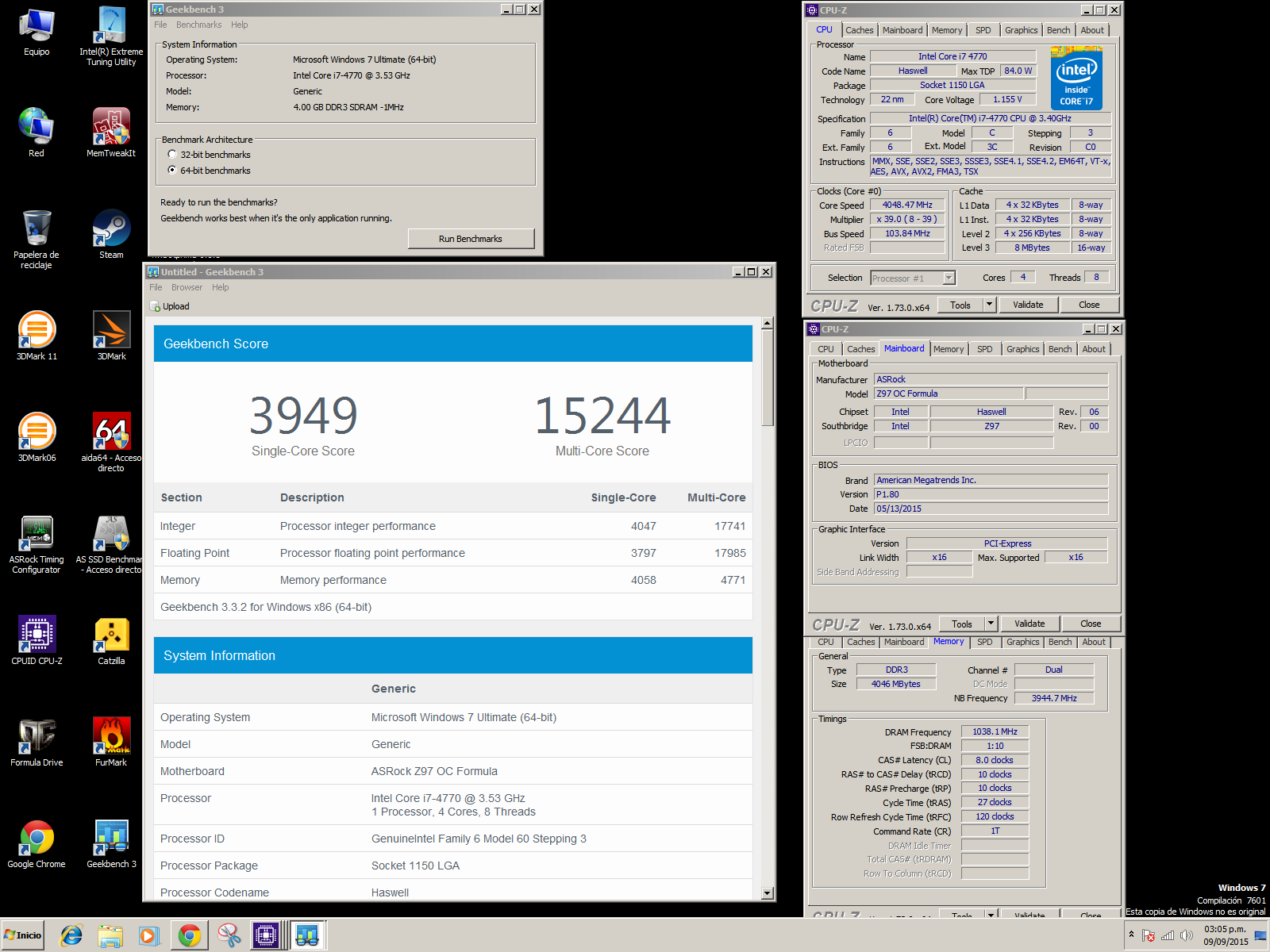The height and width of the screenshot is (952, 1270).
Task: Launch 3DMark06 desktop icon
Action: click(x=37, y=437)
